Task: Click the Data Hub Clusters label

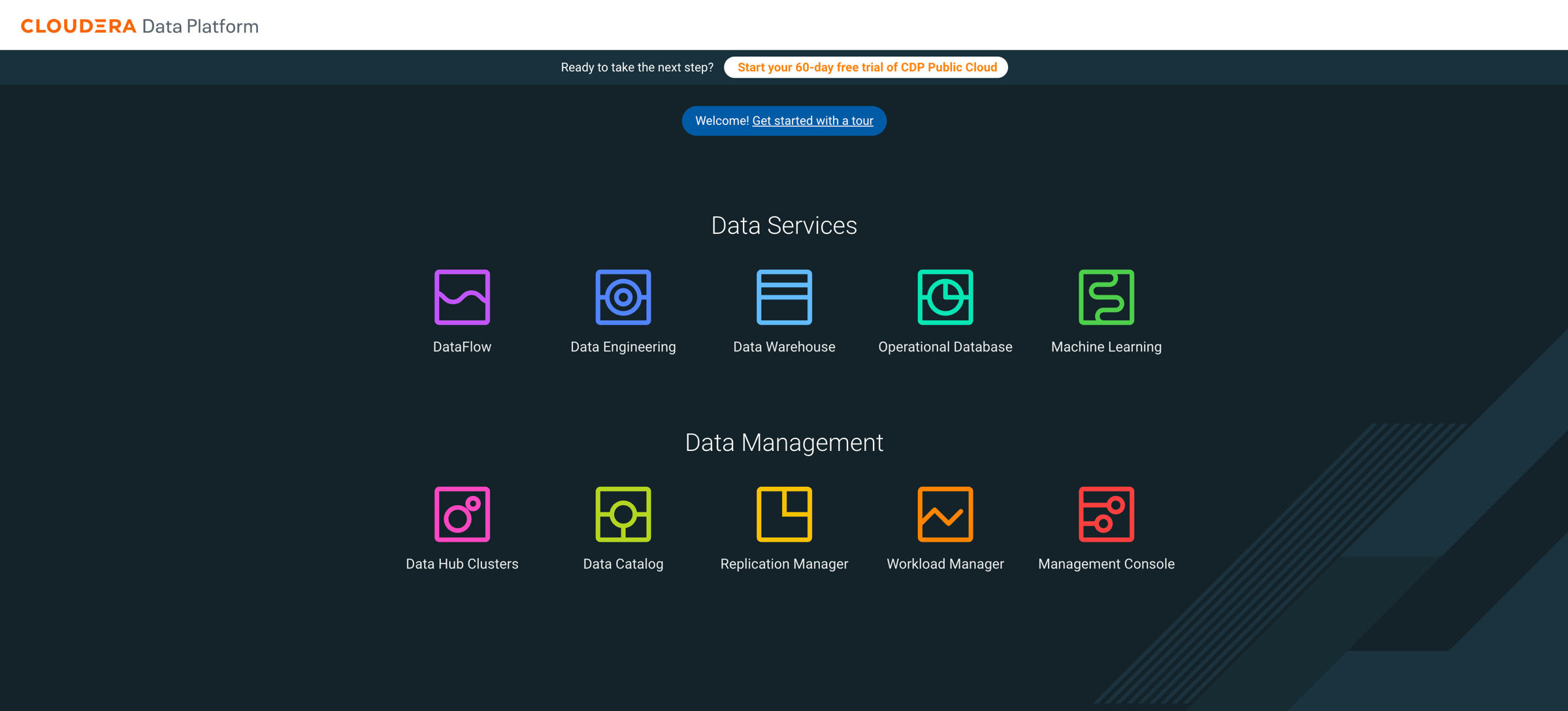Action: 462,564
